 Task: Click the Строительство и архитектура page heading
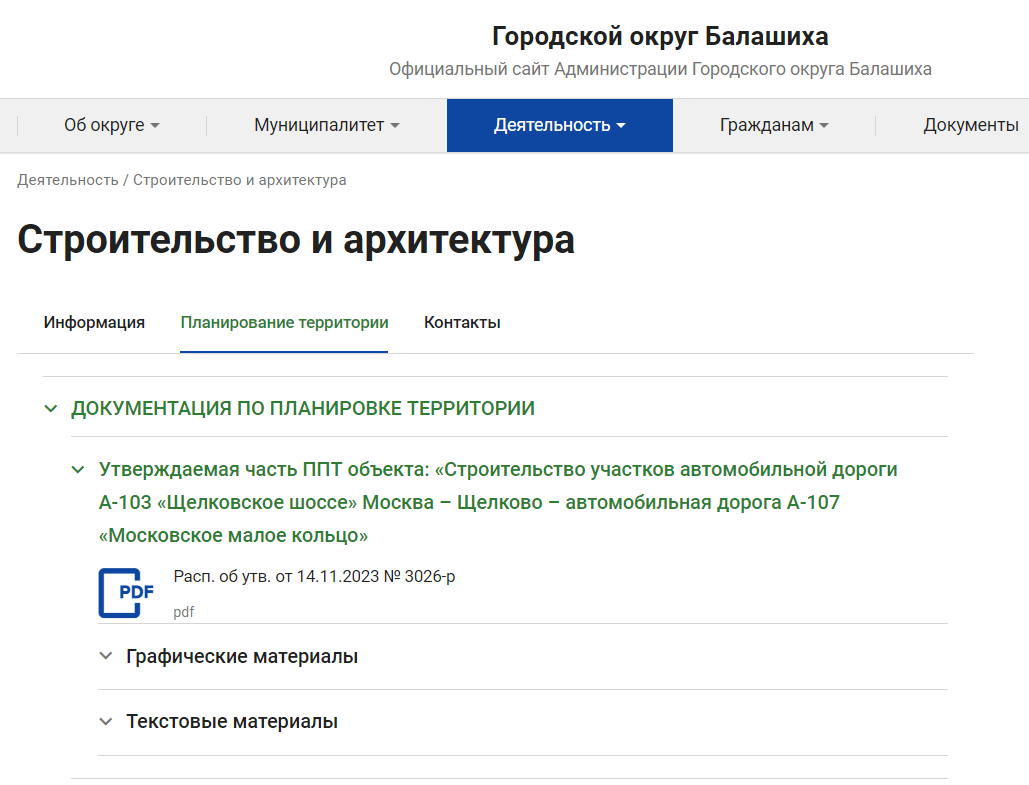point(293,240)
